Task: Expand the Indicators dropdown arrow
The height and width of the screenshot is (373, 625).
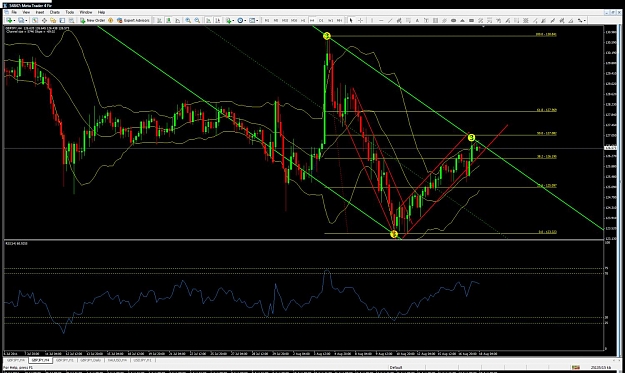Action: (x=233, y=20)
